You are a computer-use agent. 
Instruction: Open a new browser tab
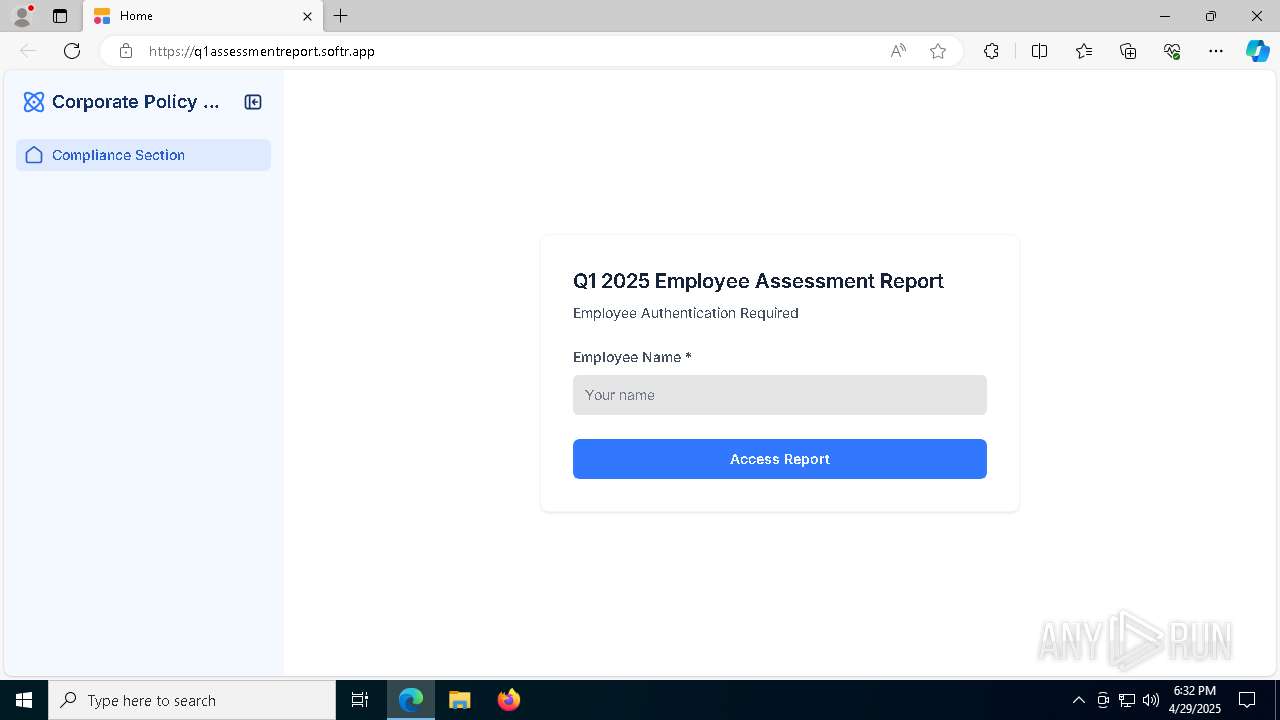(x=341, y=16)
